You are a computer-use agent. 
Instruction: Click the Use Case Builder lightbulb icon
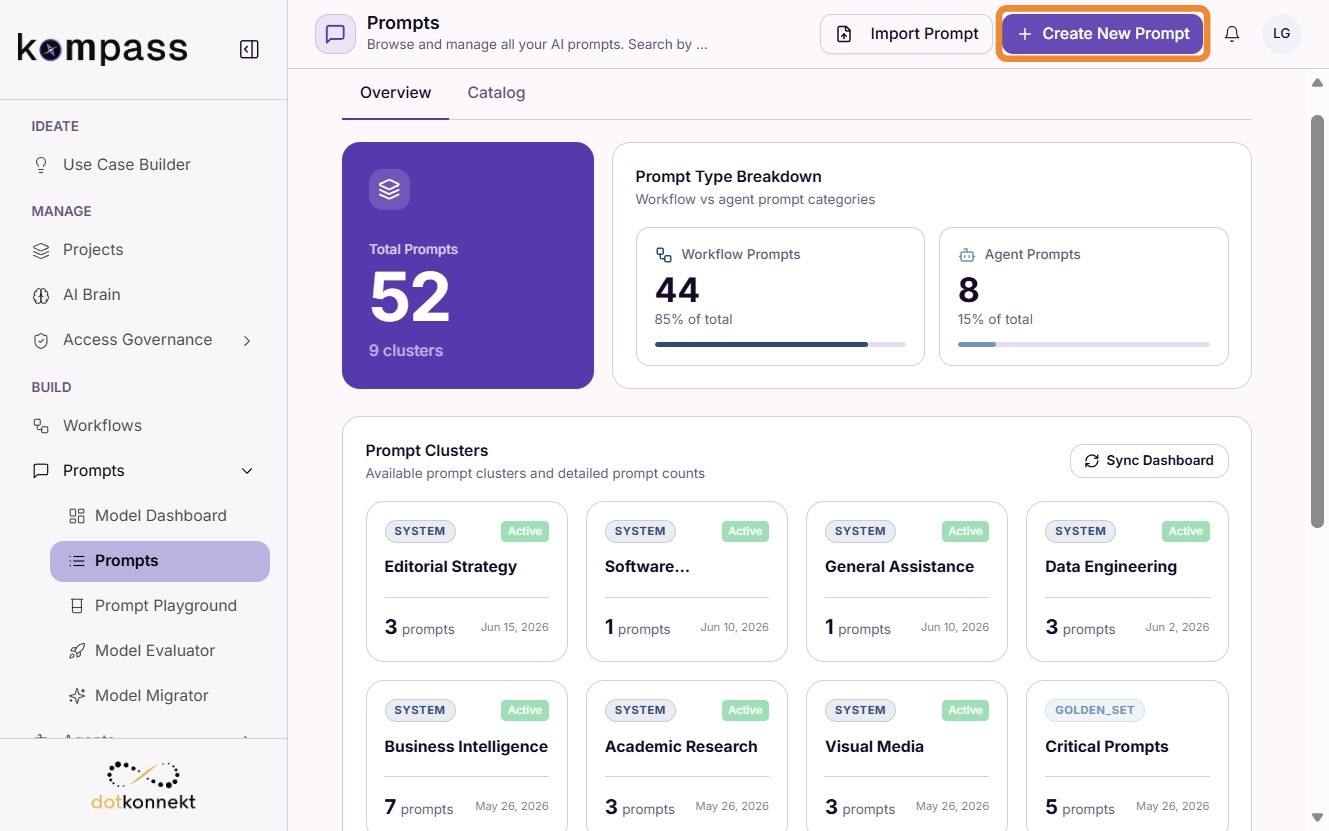click(41, 165)
